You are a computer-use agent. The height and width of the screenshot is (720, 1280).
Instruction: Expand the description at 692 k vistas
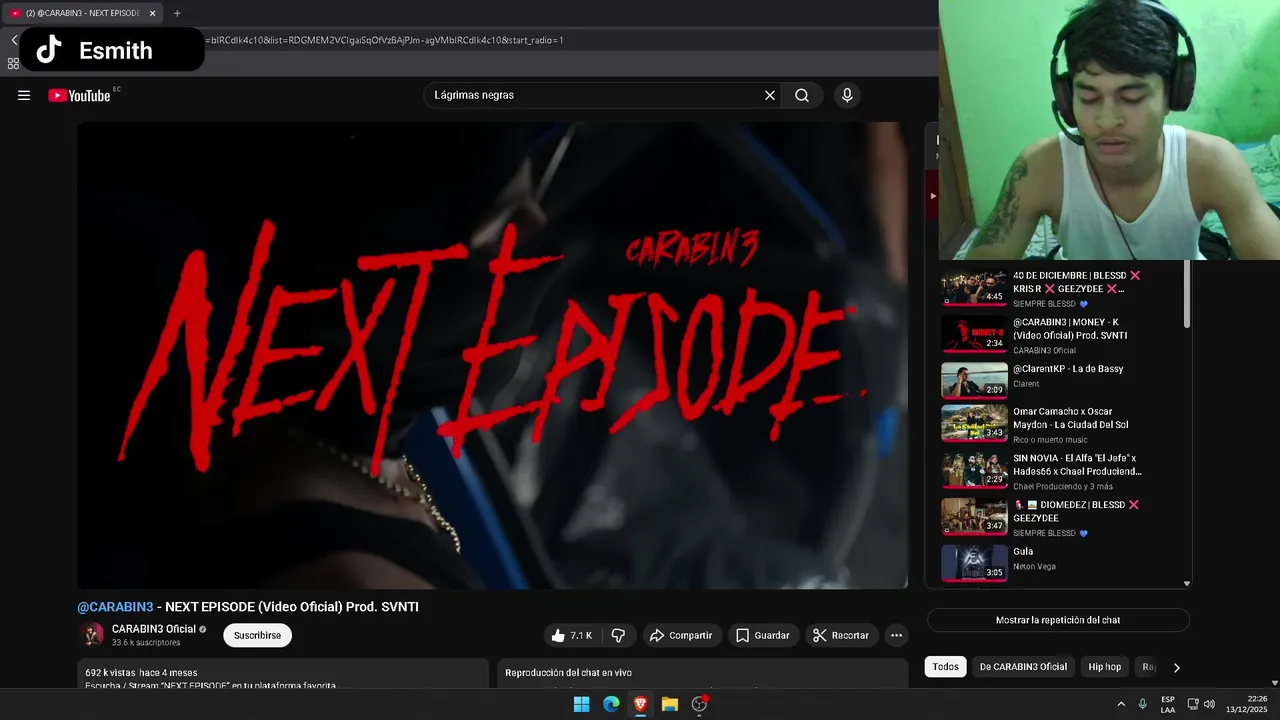click(283, 674)
